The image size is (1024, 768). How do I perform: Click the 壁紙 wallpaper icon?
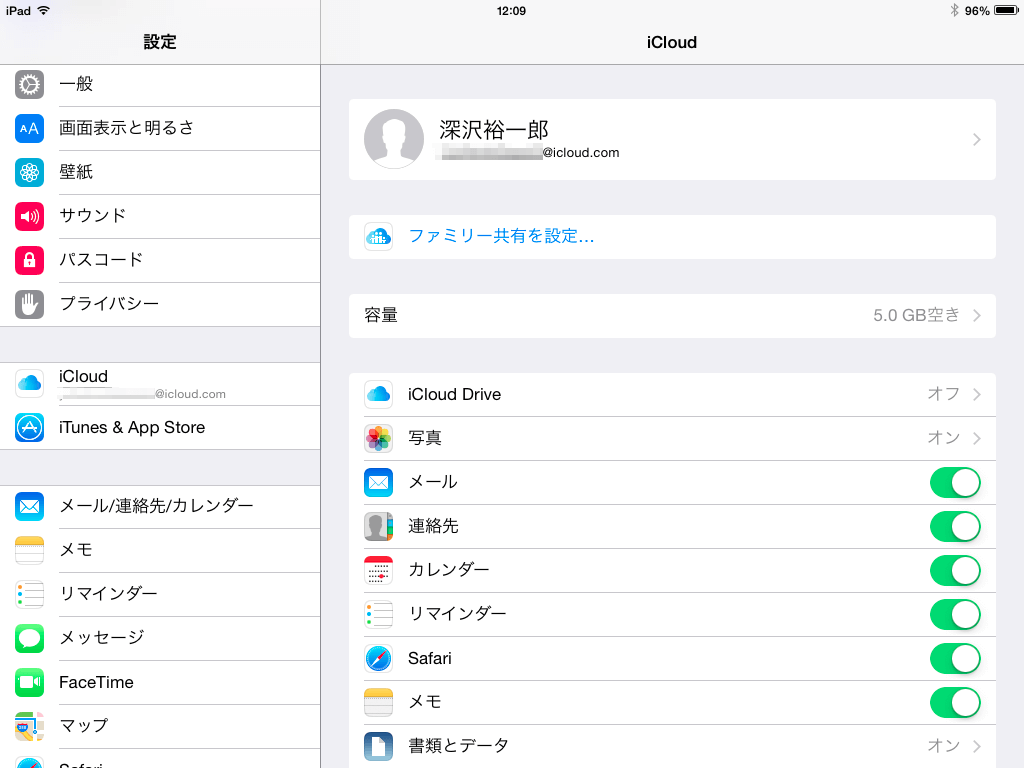coord(28,172)
